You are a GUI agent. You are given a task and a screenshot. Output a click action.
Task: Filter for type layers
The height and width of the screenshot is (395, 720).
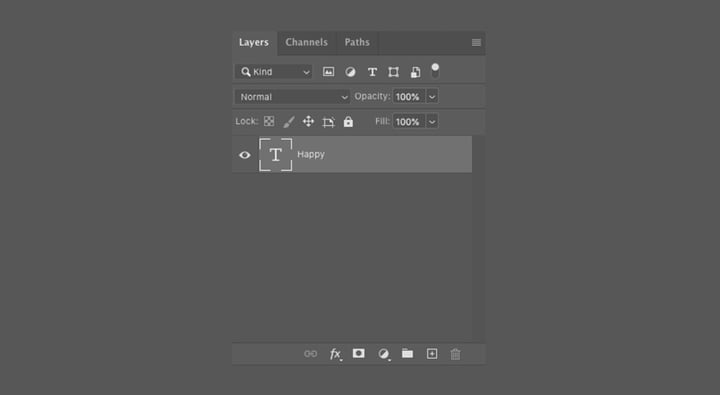point(372,72)
